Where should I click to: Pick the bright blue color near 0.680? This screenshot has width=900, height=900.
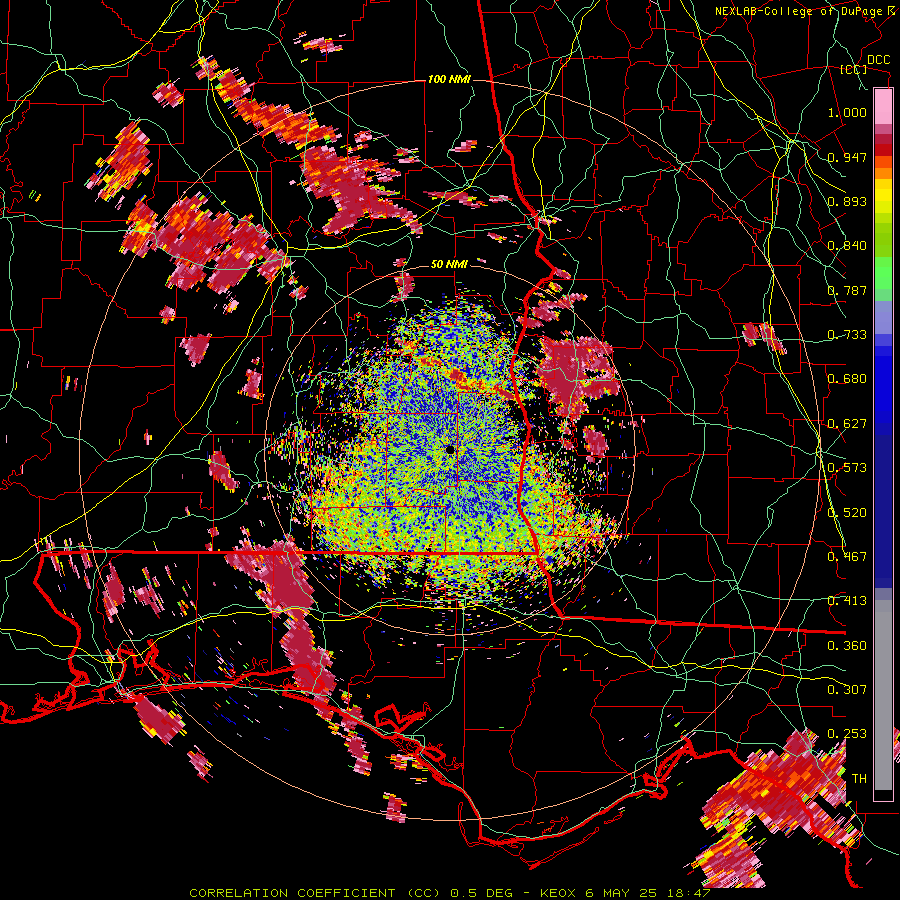pos(883,385)
